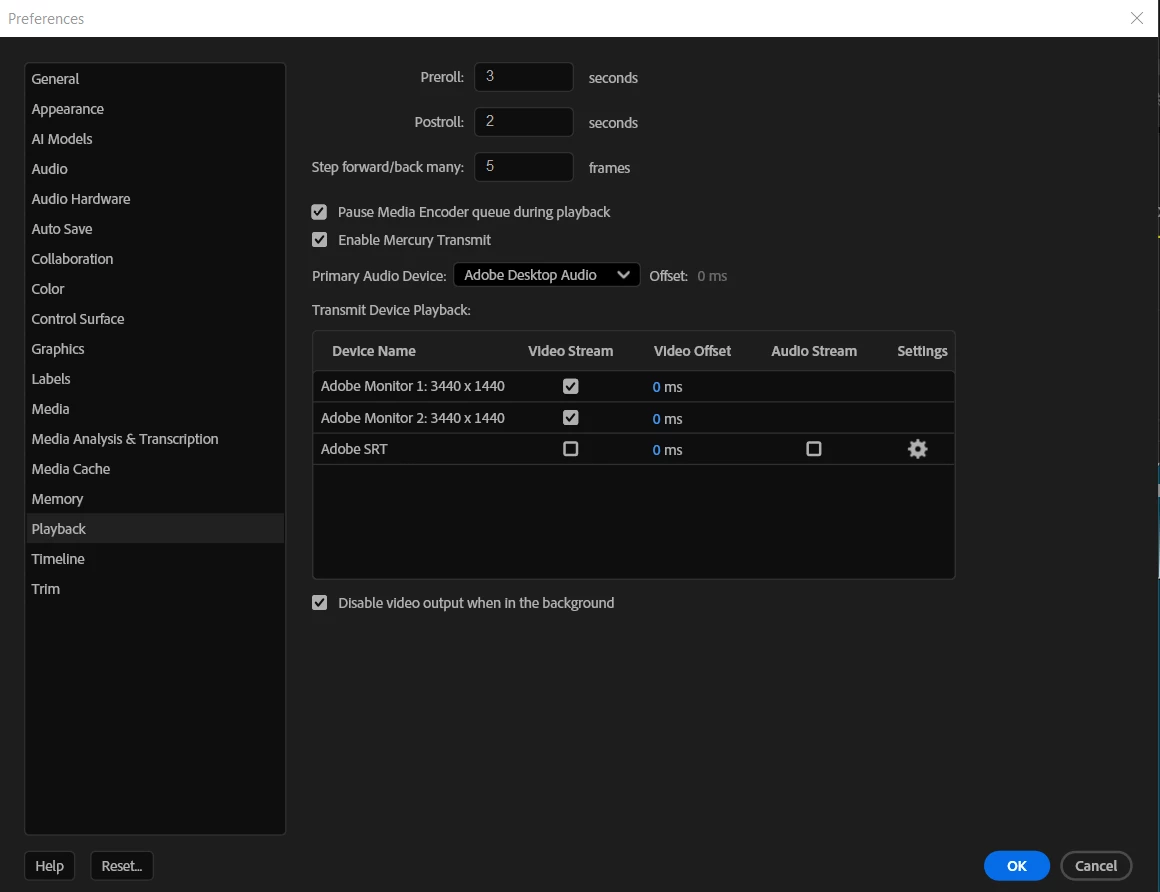
Task: Toggle Disable video output in background
Action: point(319,603)
